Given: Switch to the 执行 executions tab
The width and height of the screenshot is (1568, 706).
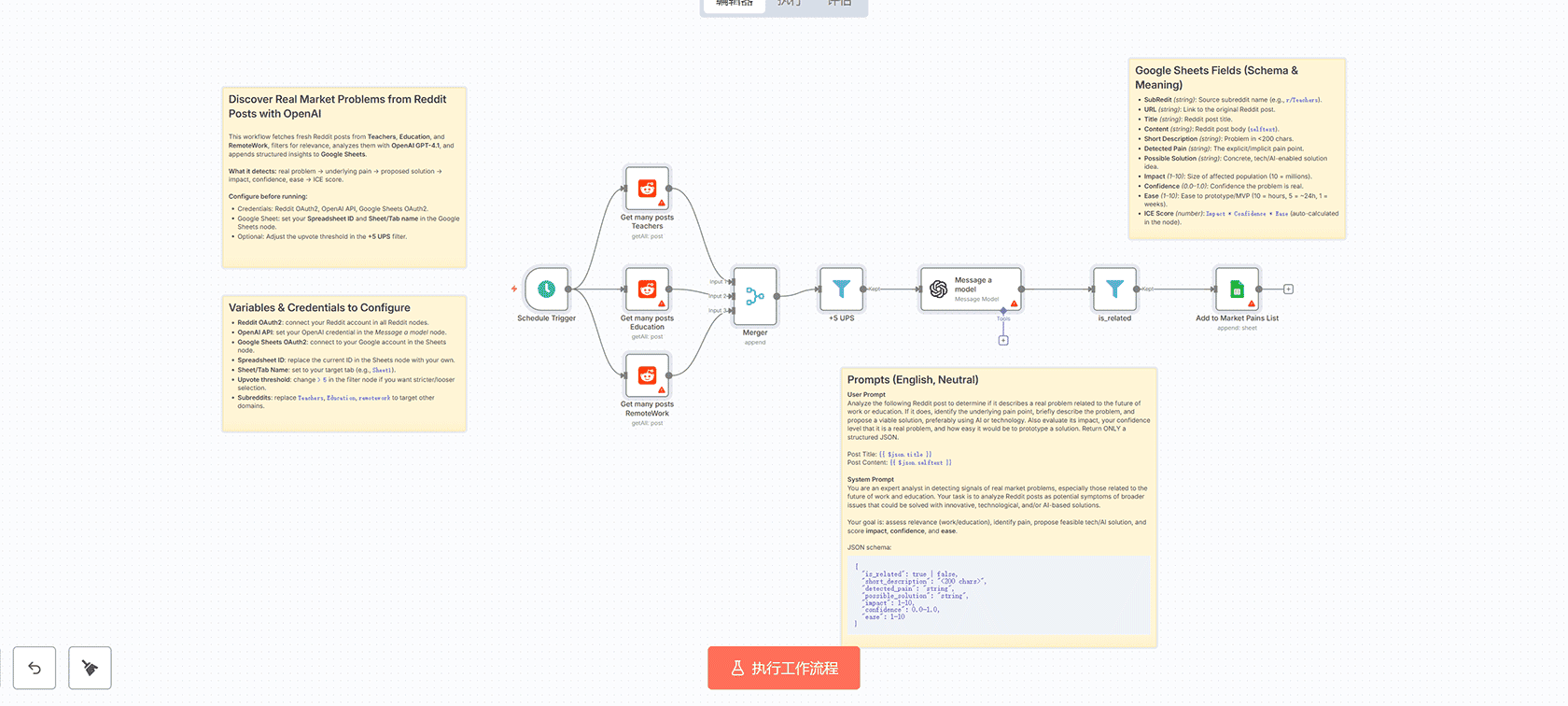Looking at the screenshot, I should pyautogui.click(x=789, y=4).
